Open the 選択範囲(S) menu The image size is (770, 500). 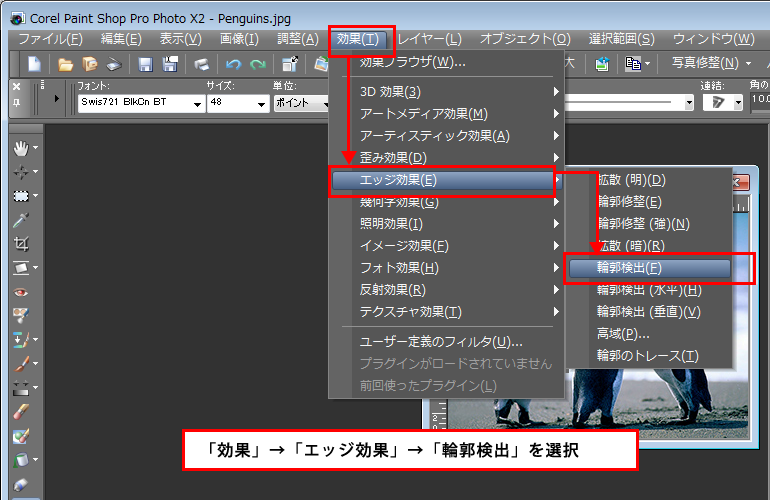[622, 39]
